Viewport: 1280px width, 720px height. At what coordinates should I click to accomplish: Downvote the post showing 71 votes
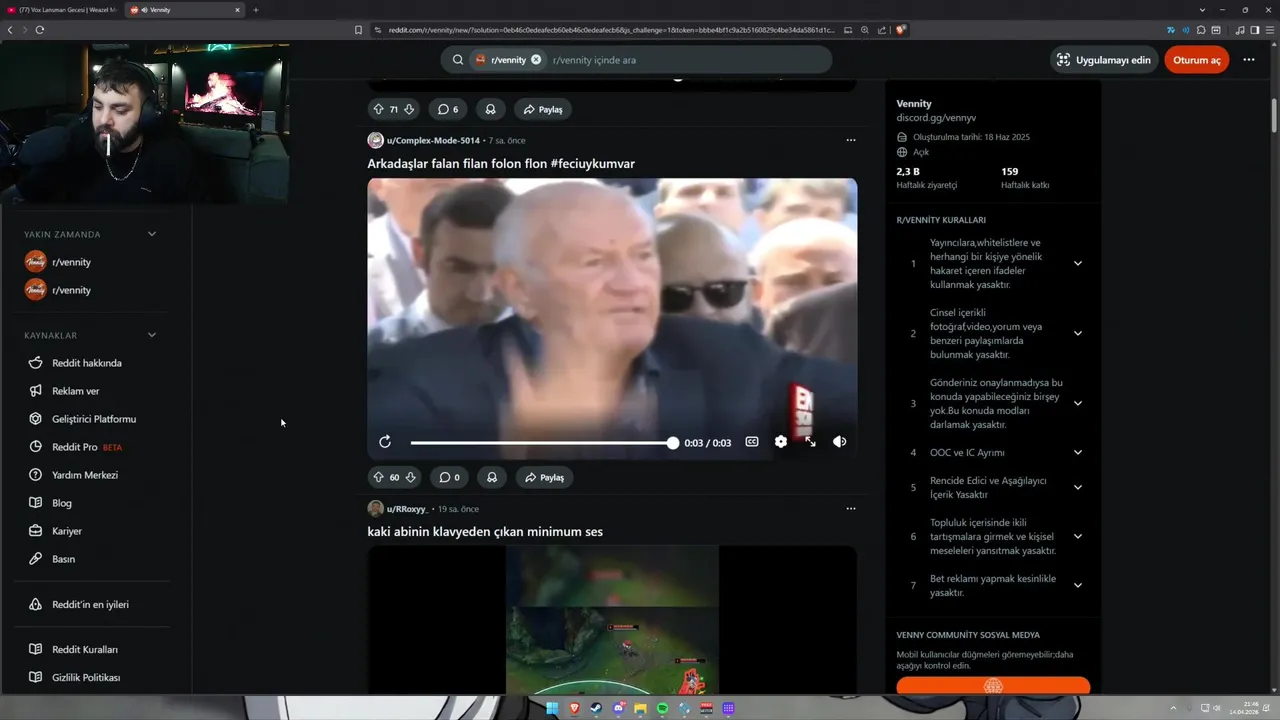pos(409,109)
